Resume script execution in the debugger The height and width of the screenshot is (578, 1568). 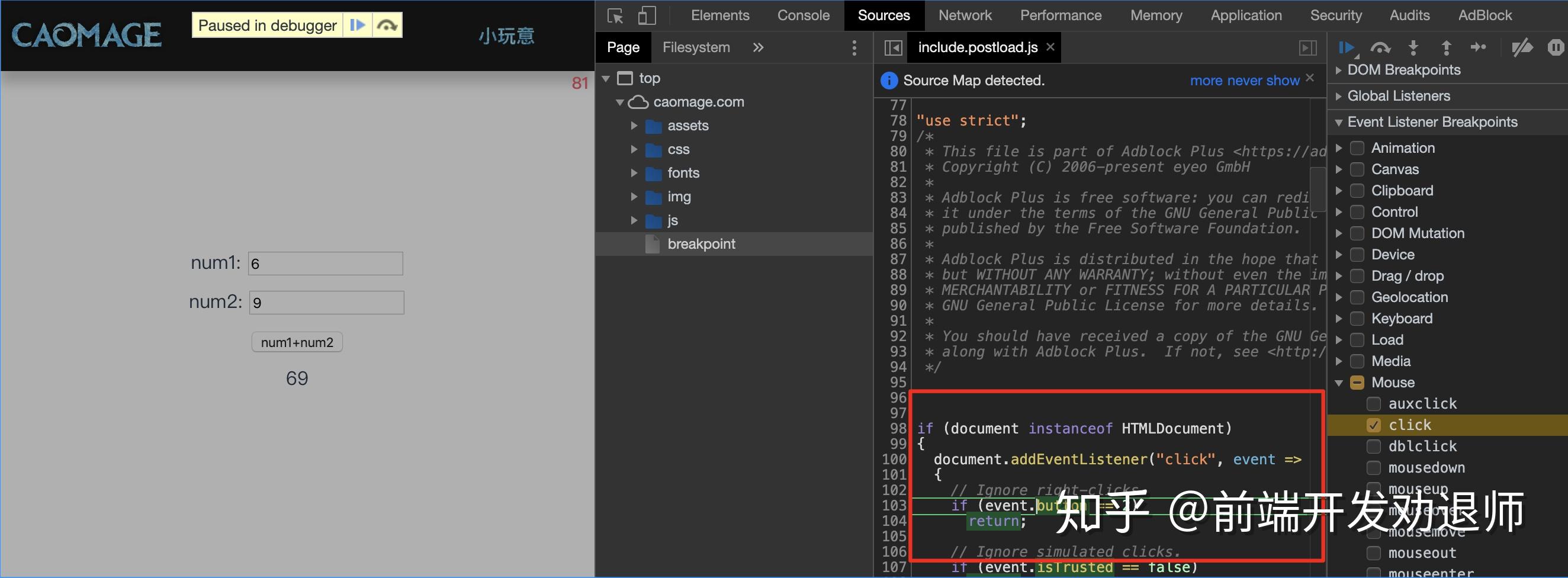[x=1347, y=47]
